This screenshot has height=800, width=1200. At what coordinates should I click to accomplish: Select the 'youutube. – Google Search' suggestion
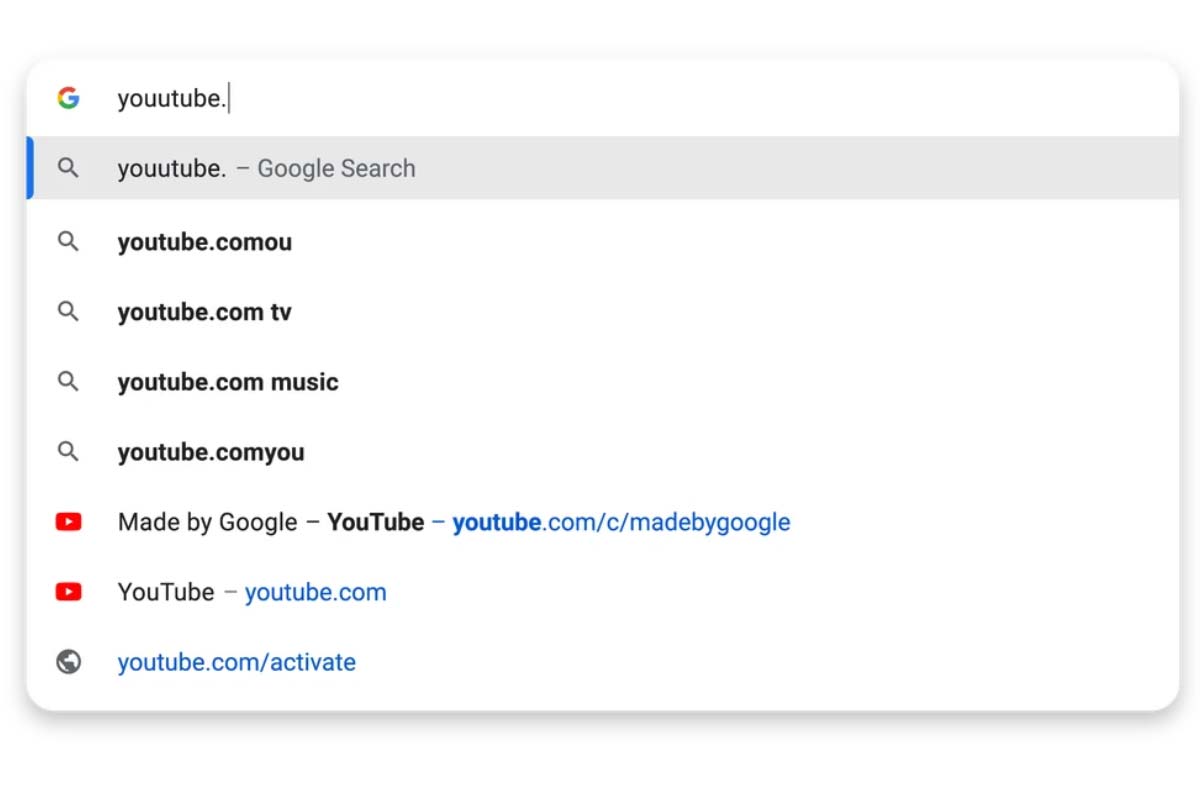click(x=603, y=168)
